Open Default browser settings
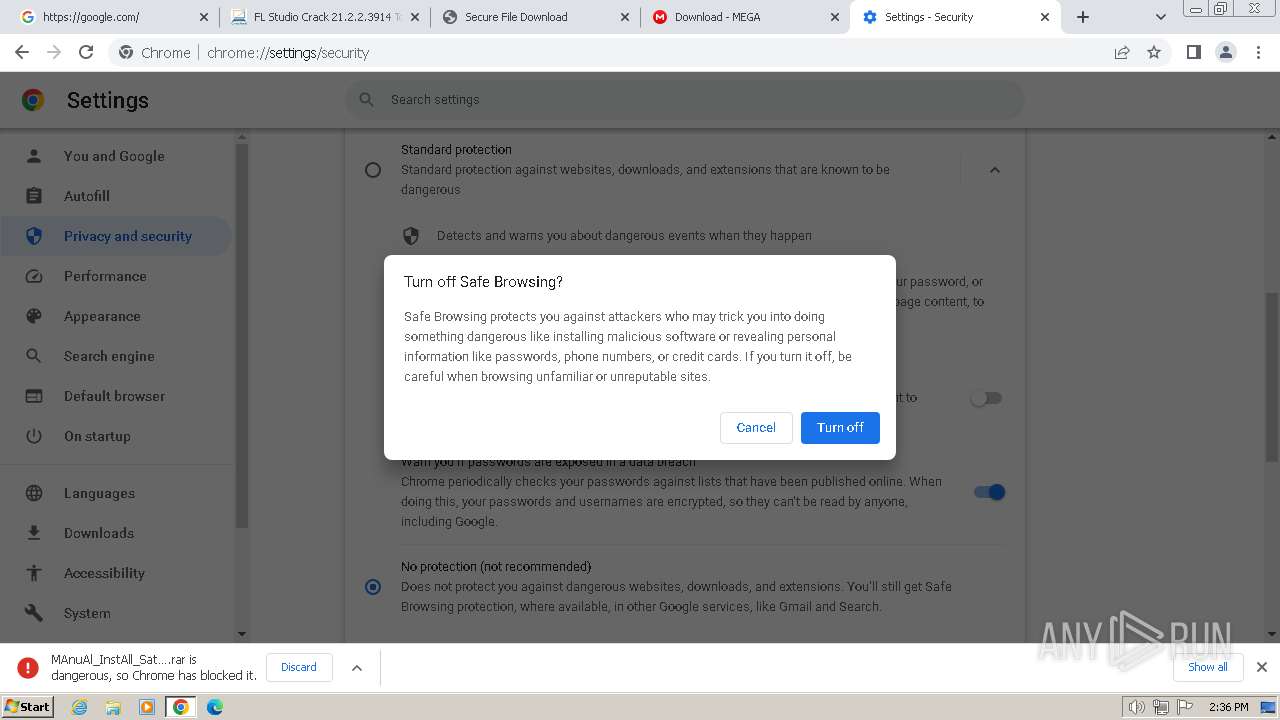1280x720 pixels. coord(115,396)
